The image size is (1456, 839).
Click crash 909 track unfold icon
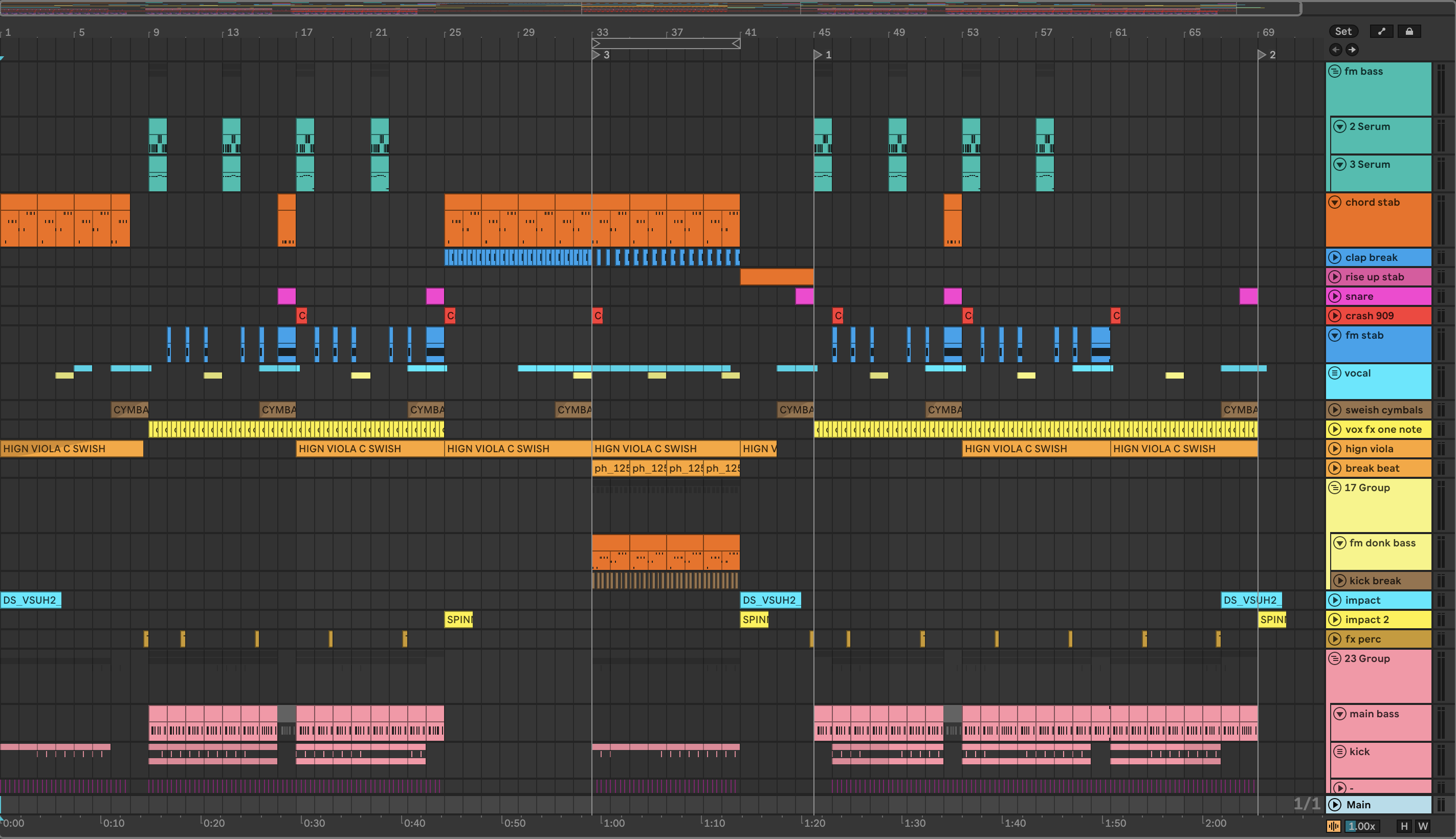click(x=1335, y=316)
